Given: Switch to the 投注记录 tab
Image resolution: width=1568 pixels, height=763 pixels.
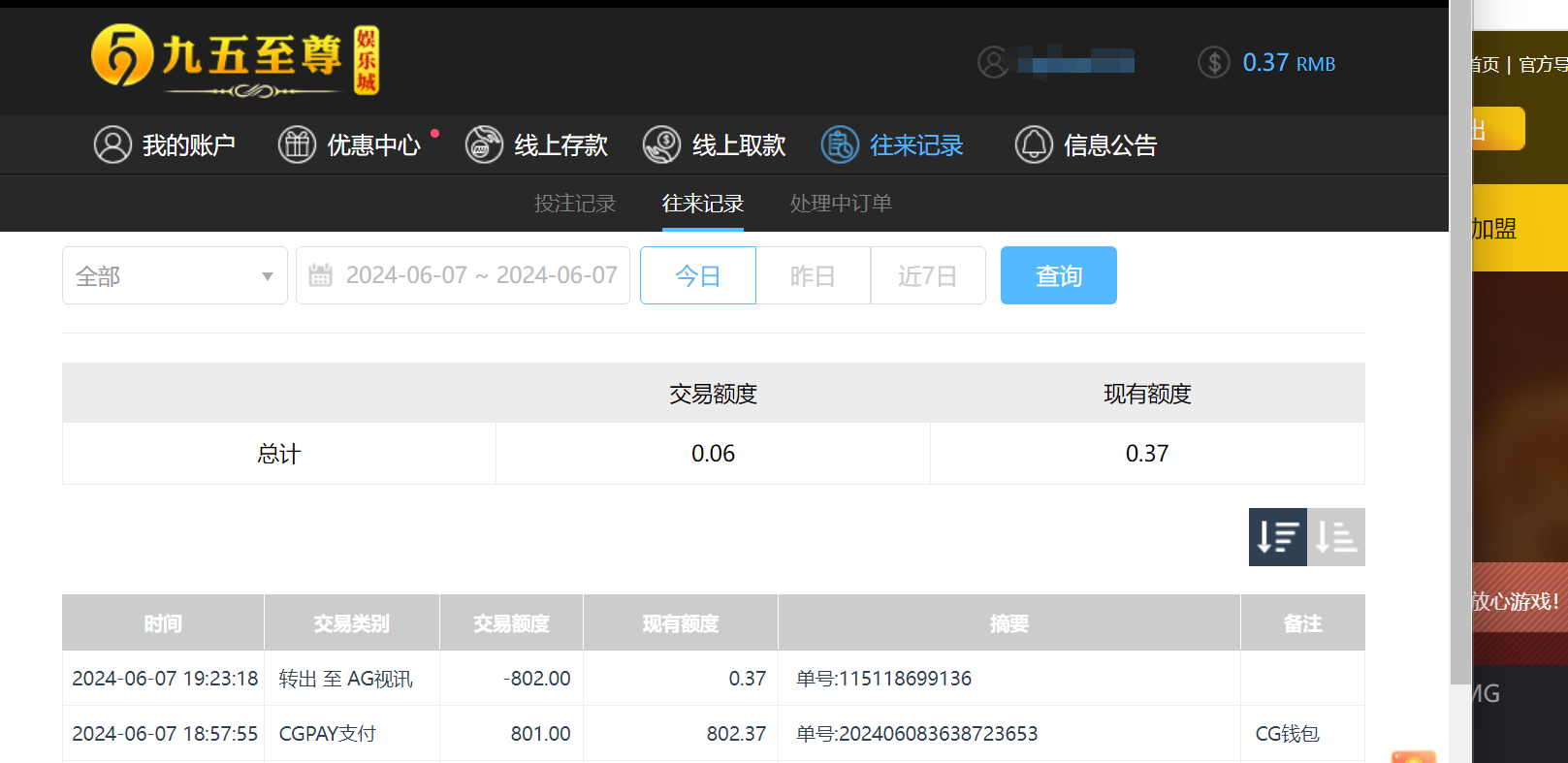Looking at the screenshot, I should (x=575, y=204).
